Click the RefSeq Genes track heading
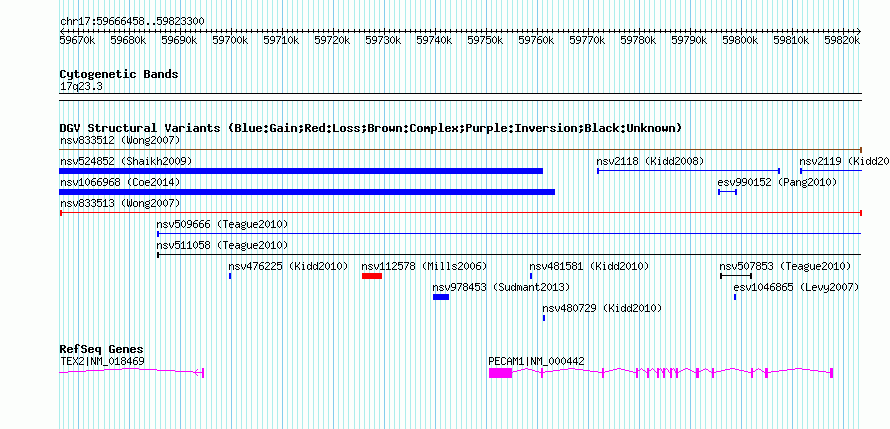890x429 pixels. [x=102, y=349]
